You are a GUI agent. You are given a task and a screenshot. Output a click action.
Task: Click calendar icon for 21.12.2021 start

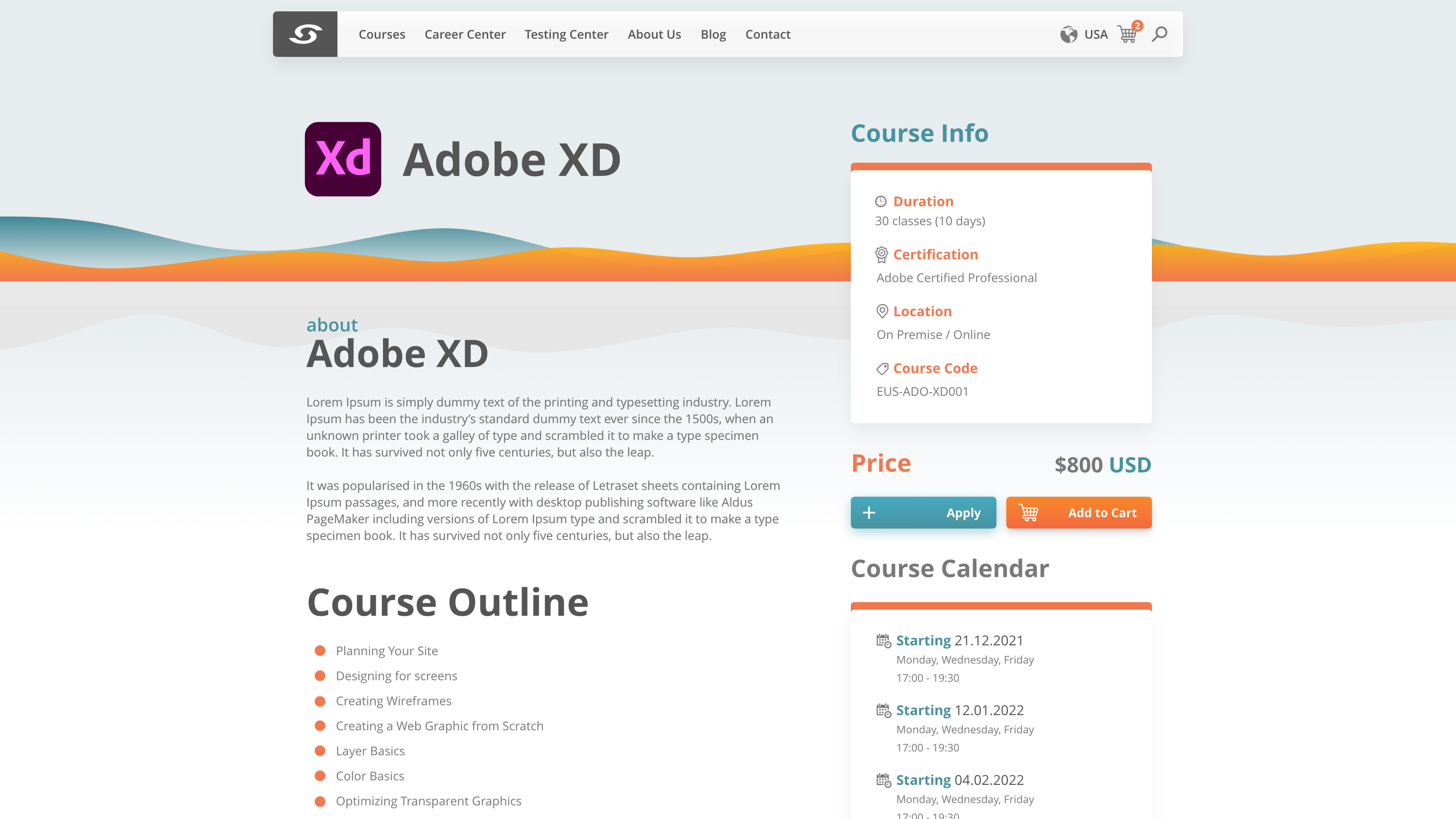coord(883,640)
